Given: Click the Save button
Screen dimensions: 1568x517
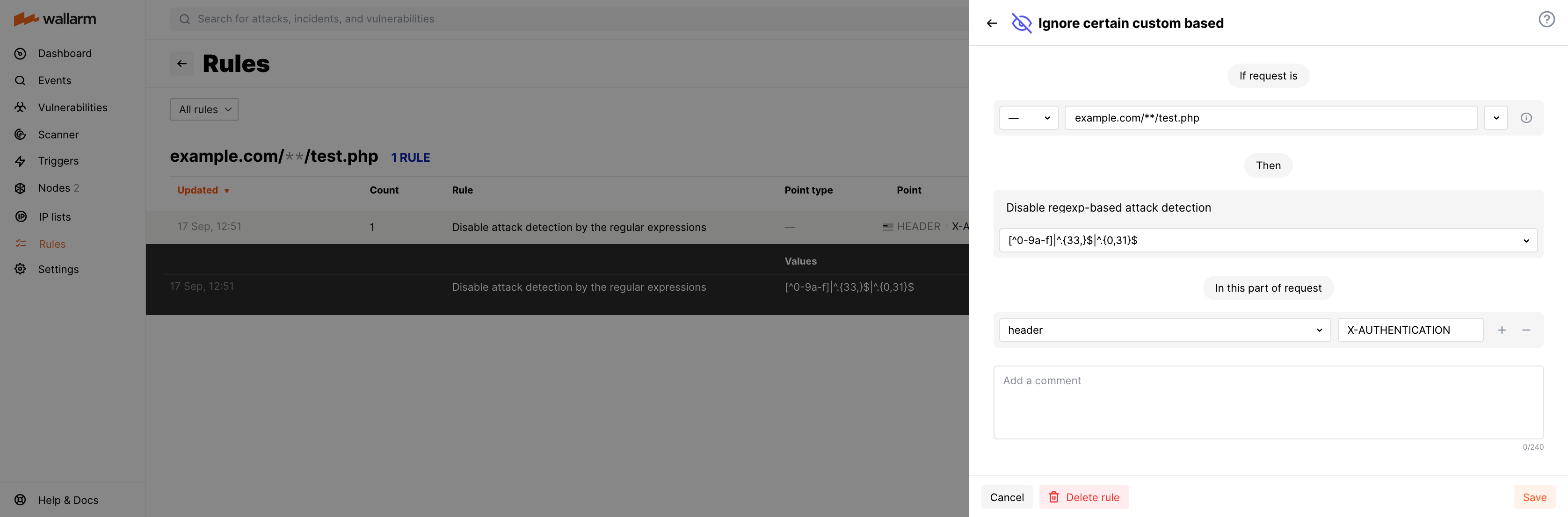Looking at the screenshot, I should (1534, 497).
